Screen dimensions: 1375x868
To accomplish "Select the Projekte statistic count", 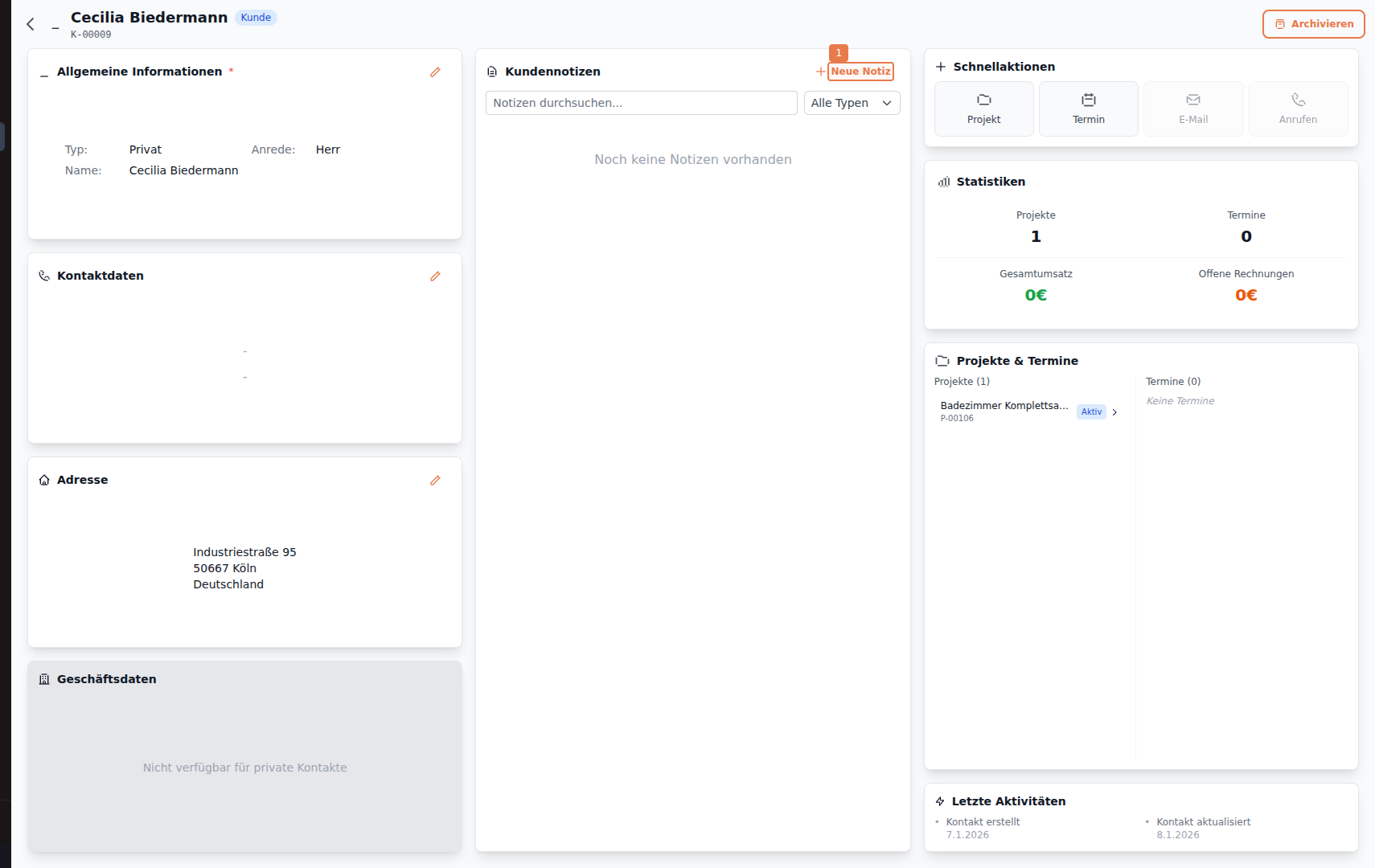I will coord(1036,236).
